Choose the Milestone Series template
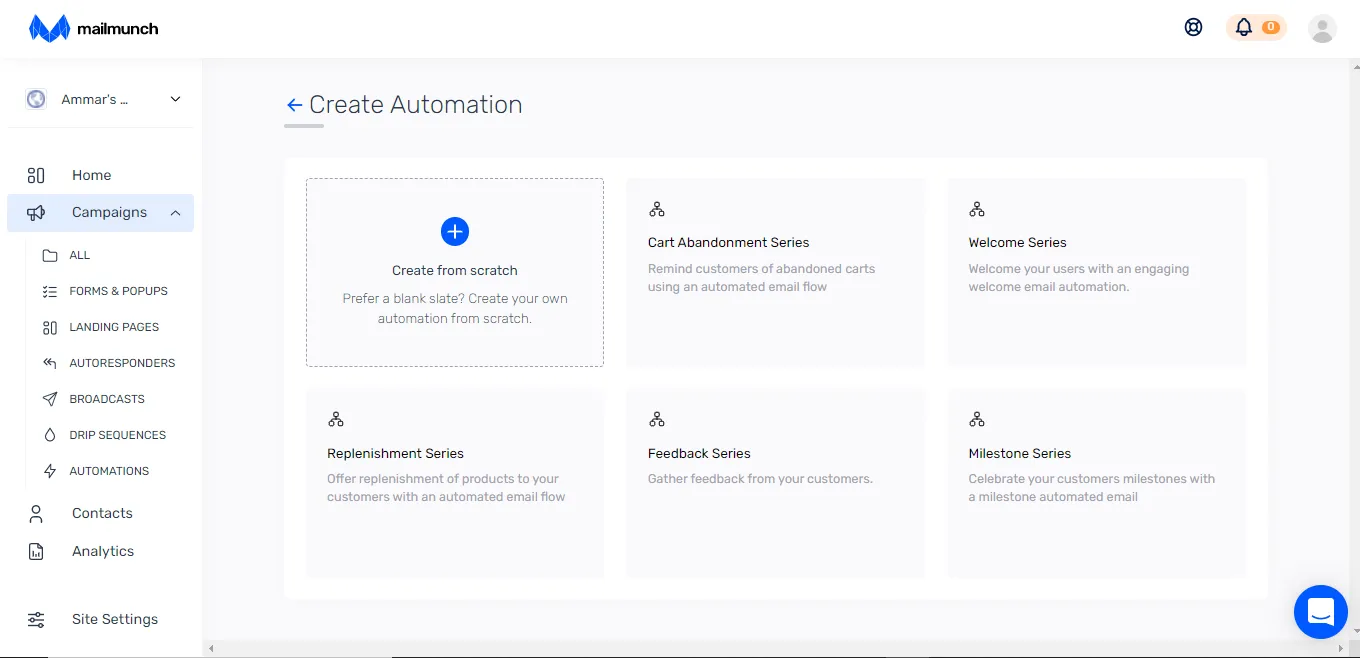Image resolution: width=1360 pixels, height=658 pixels. [1097, 483]
